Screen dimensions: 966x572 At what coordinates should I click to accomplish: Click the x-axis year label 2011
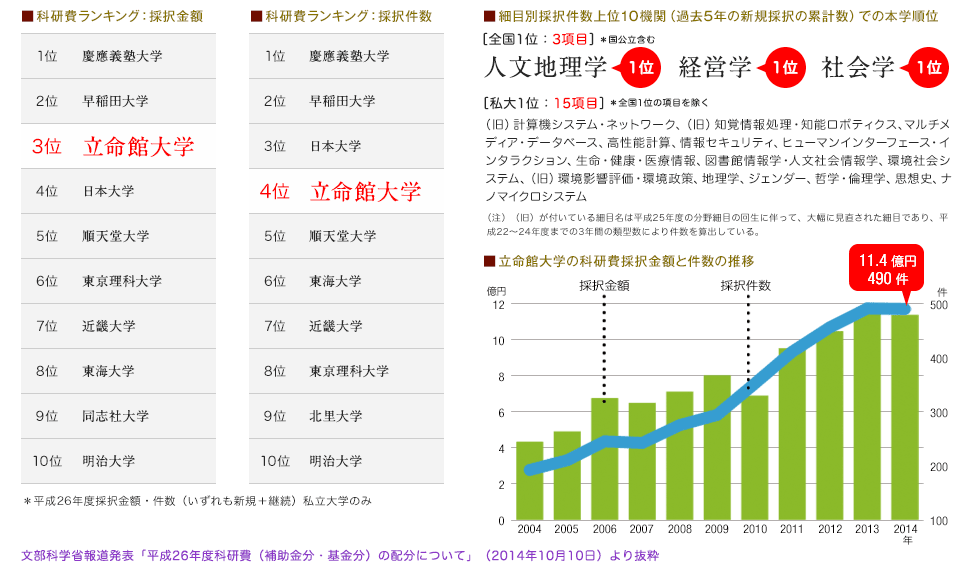point(792,529)
